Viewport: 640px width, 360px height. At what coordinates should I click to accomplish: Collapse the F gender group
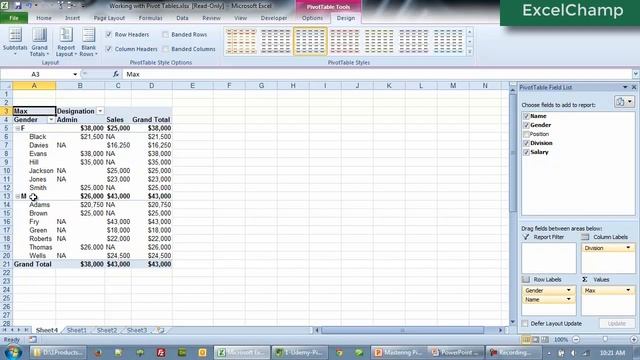pyautogui.click(x=18, y=128)
